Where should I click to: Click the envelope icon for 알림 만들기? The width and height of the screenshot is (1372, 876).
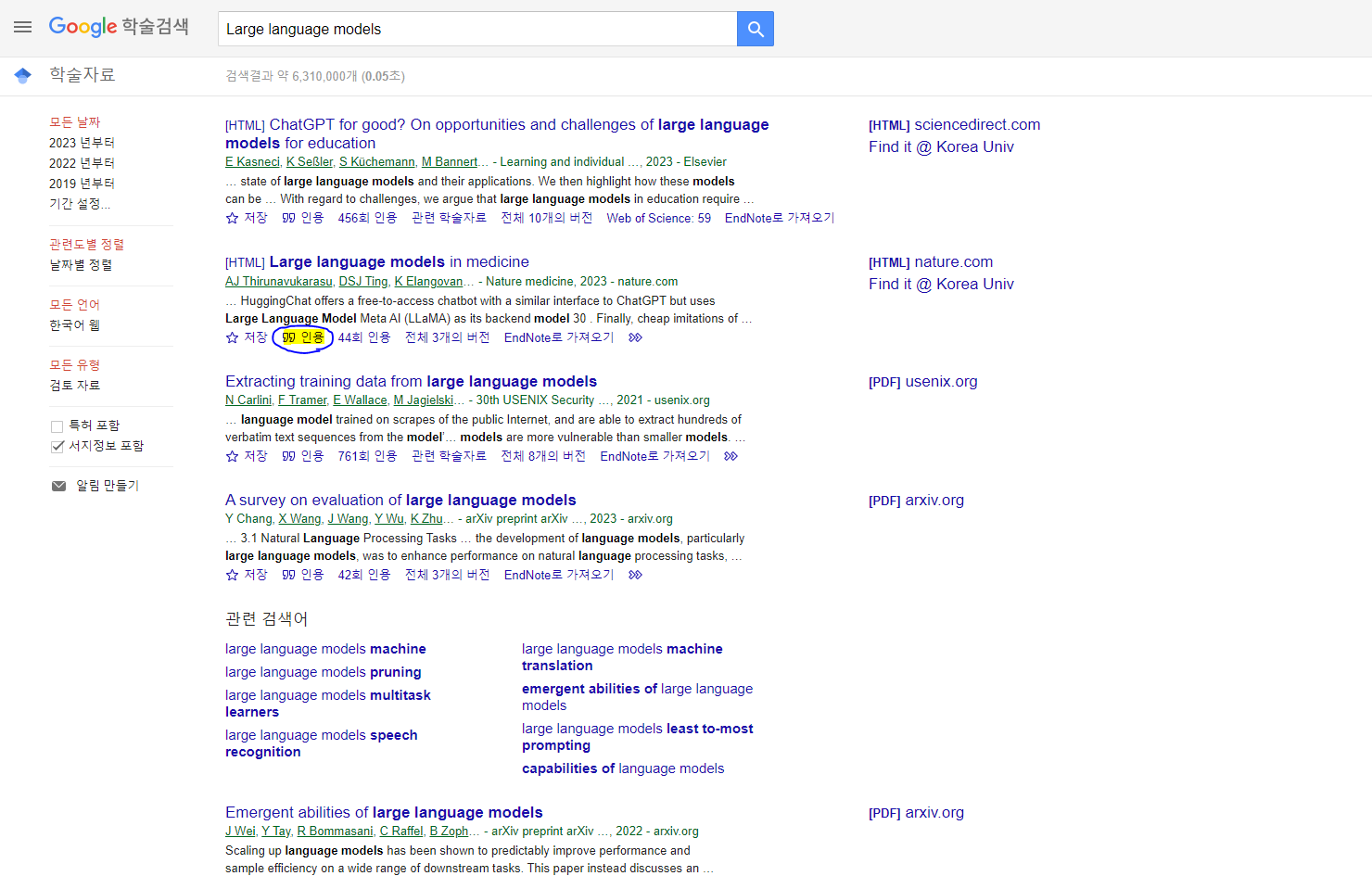point(58,486)
